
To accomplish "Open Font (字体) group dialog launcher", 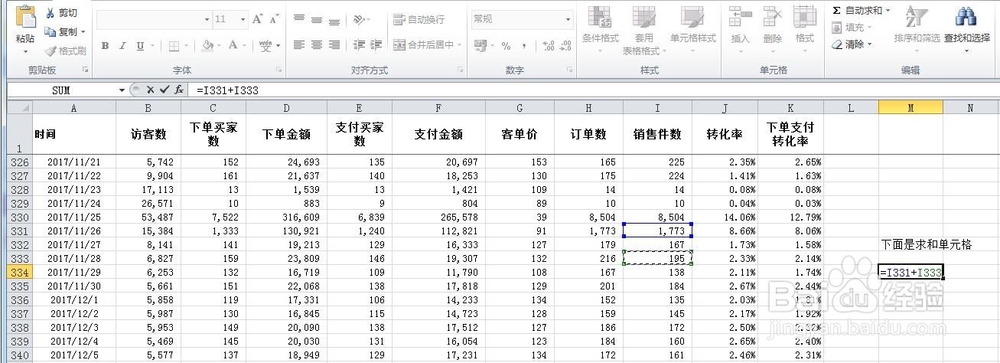I will coord(278,70).
